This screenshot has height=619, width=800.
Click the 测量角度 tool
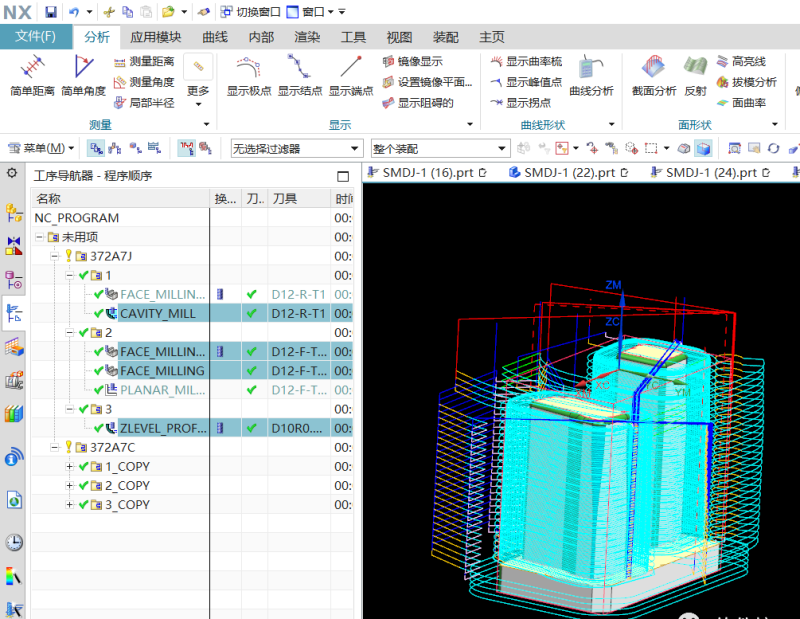[x=144, y=82]
